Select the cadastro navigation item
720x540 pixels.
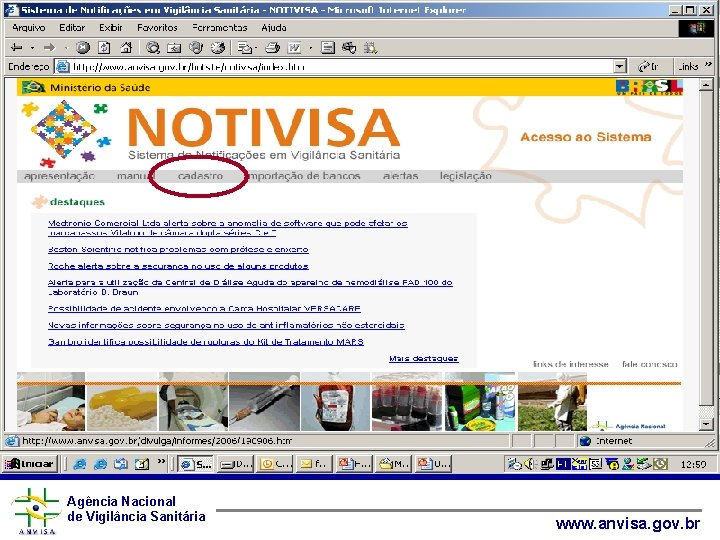click(x=200, y=176)
